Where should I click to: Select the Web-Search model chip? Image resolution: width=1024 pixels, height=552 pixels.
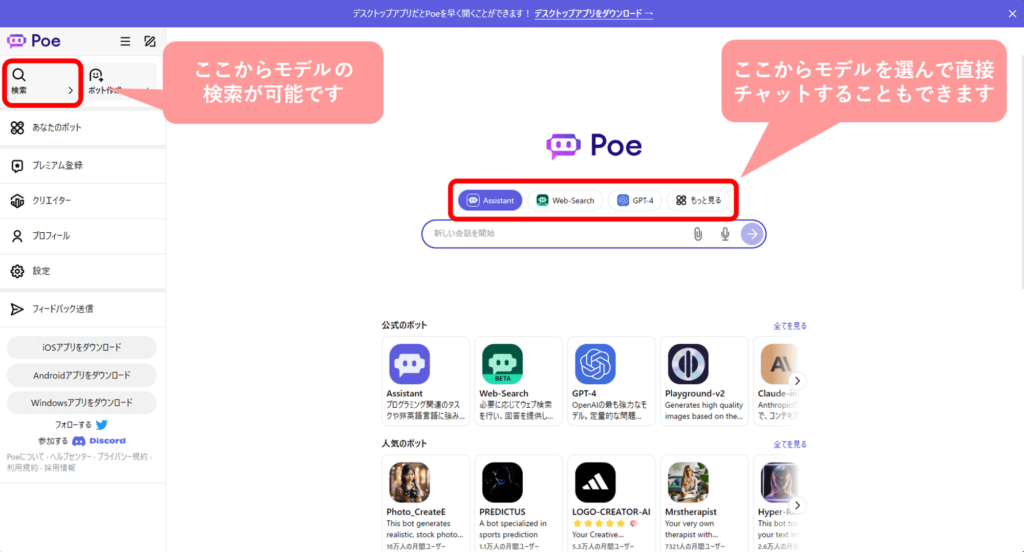click(565, 200)
